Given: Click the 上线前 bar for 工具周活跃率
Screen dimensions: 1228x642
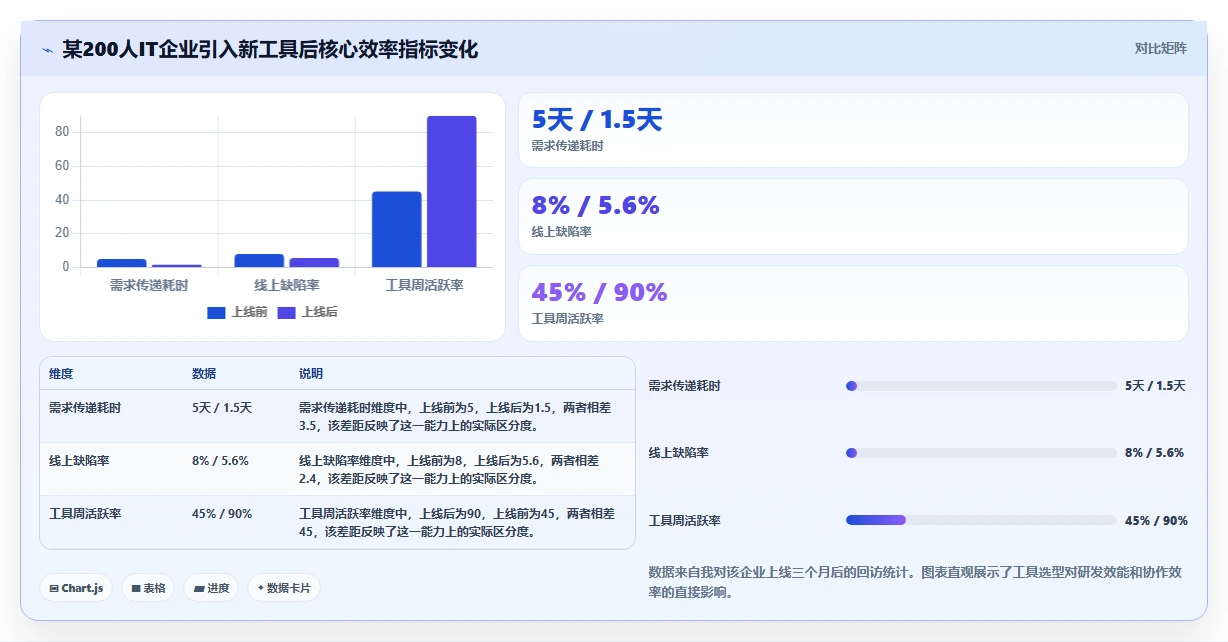Looking at the screenshot, I should pos(396,229).
